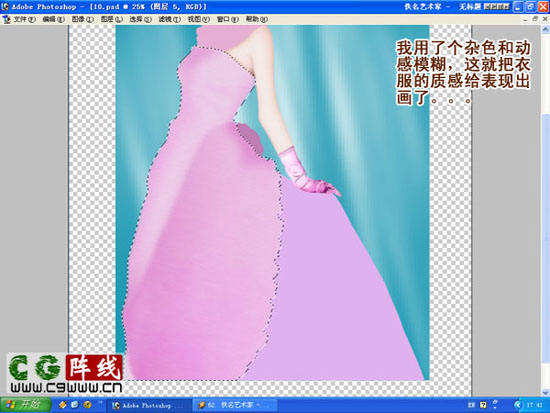
Task: Open the 帮助 (Help) menu
Action: 256,19
